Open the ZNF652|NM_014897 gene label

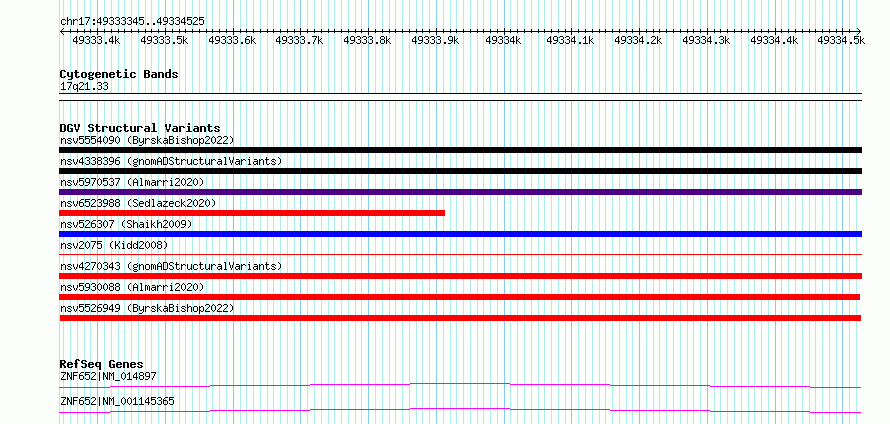[x=108, y=376]
